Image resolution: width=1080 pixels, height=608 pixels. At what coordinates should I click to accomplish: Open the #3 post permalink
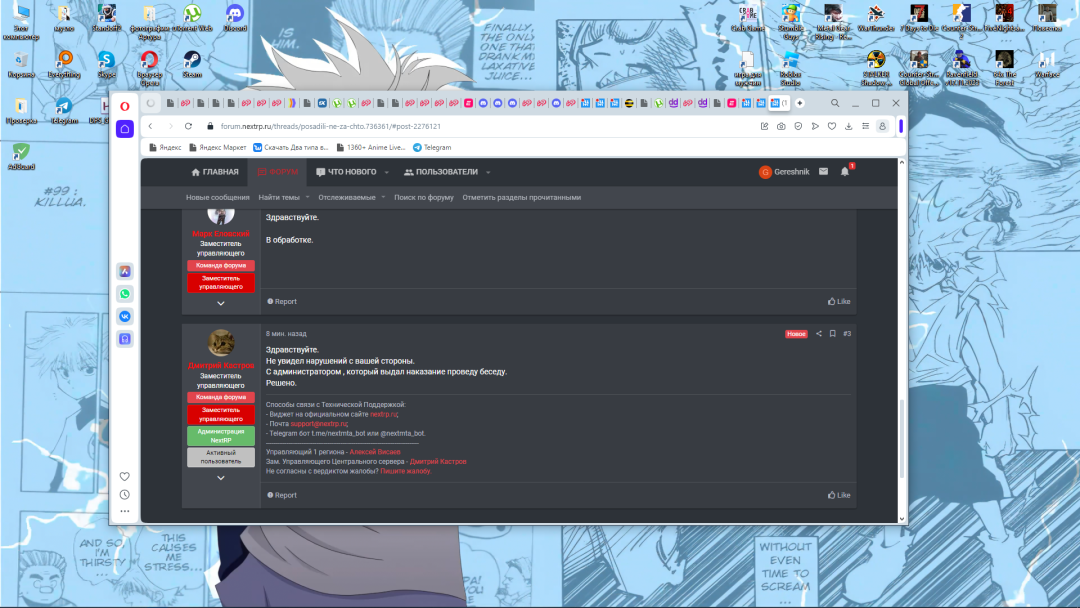(847, 334)
